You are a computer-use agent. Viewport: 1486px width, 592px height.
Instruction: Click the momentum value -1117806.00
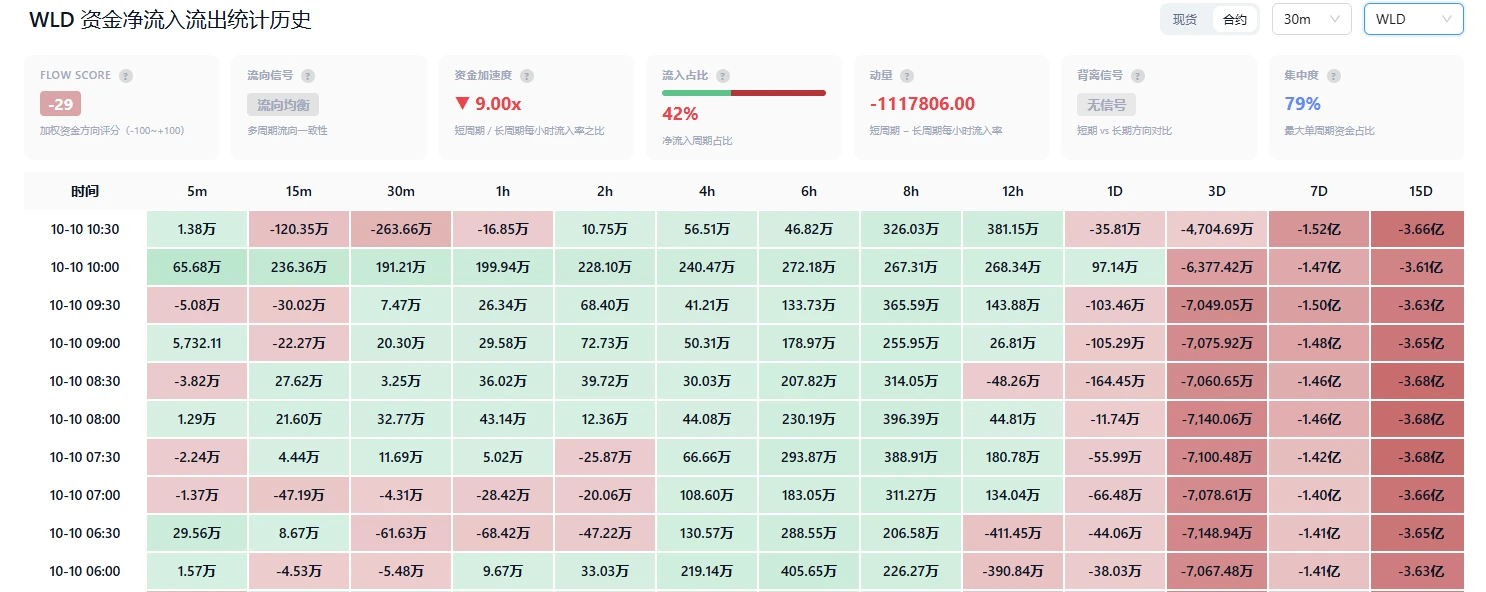click(922, 104)
